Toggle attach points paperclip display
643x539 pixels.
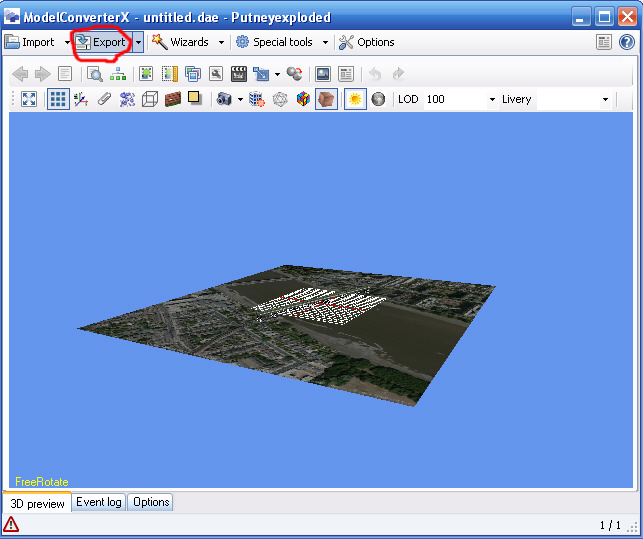click(104, 99)
